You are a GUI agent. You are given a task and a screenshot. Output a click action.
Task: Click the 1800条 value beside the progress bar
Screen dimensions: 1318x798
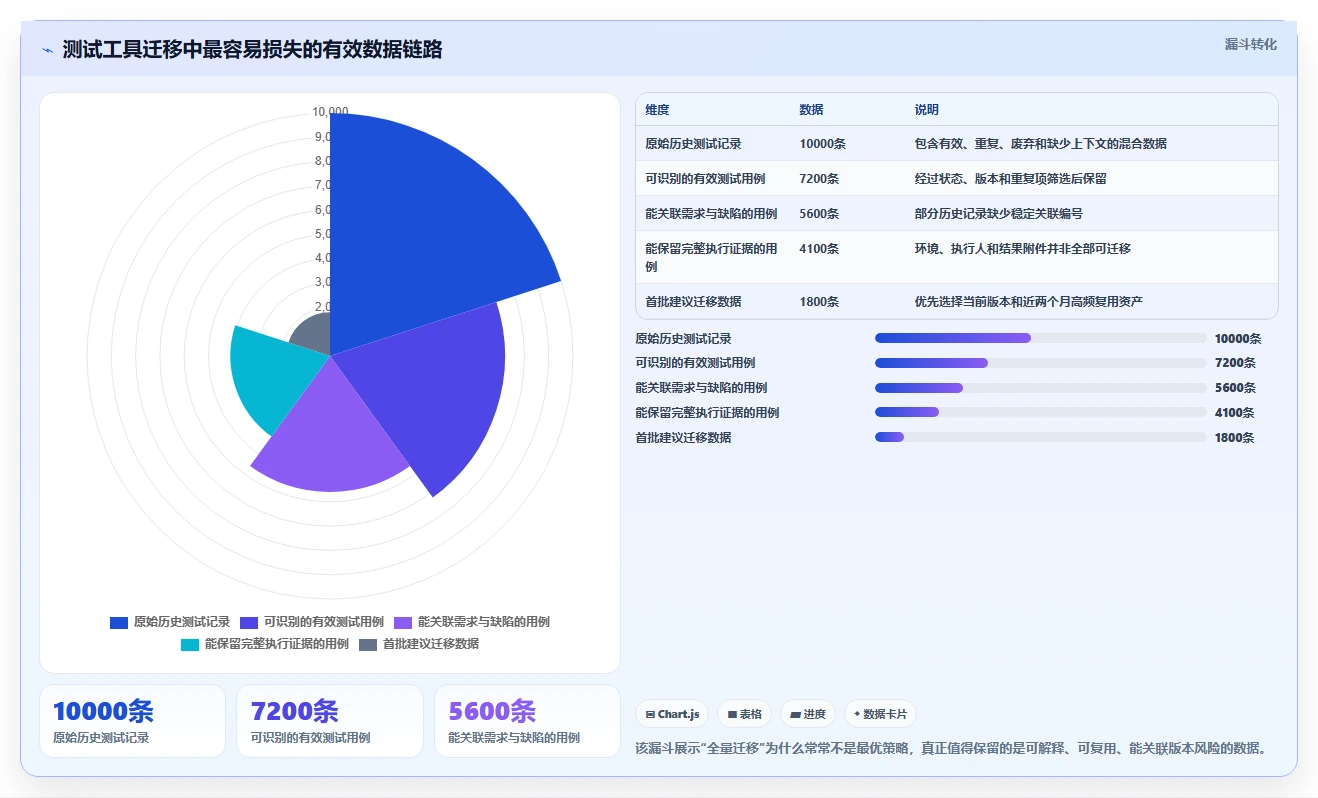(x=1234, y=437)
